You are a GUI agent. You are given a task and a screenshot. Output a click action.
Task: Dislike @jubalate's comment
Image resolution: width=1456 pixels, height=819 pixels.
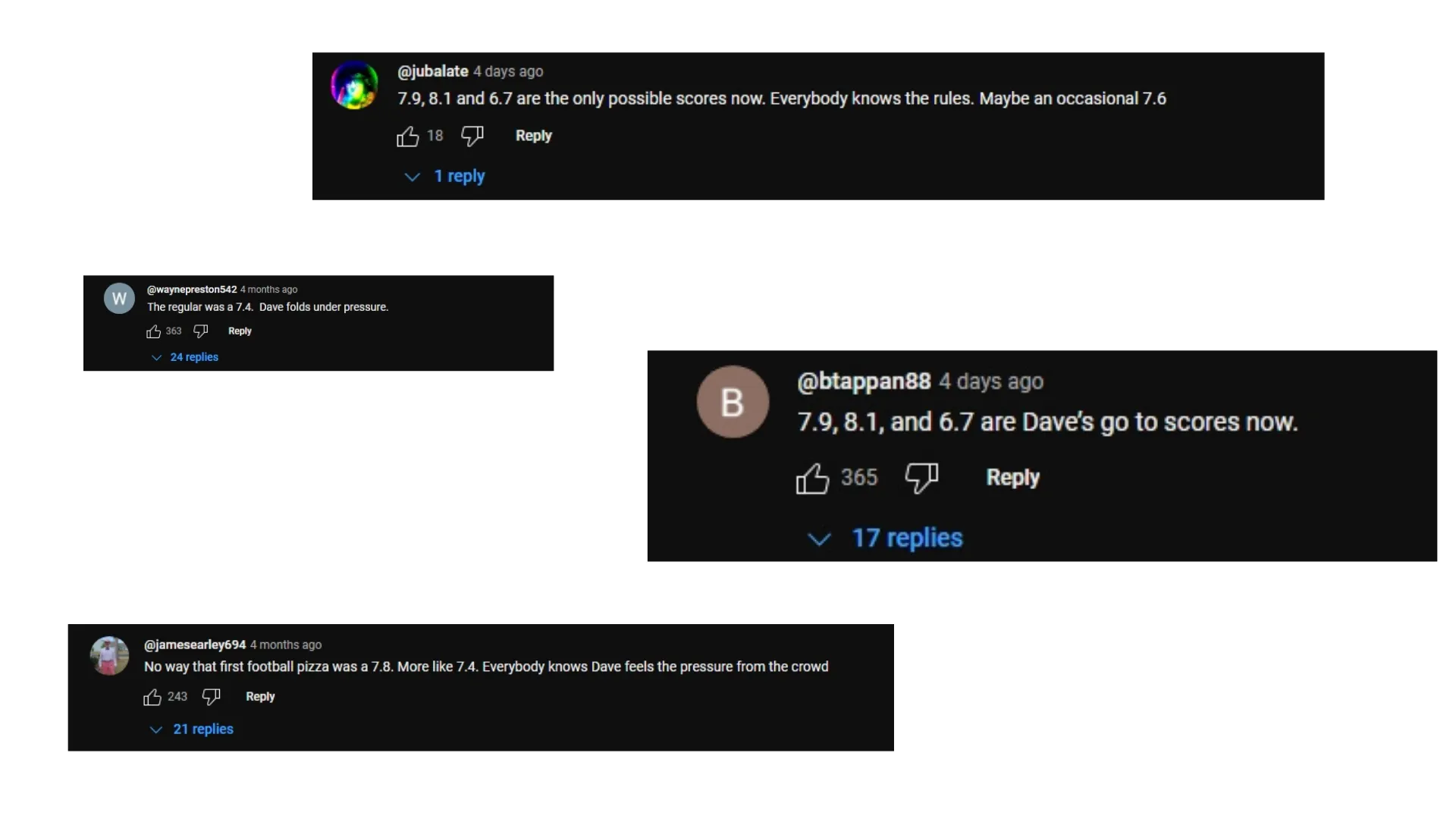click(472, 136)
